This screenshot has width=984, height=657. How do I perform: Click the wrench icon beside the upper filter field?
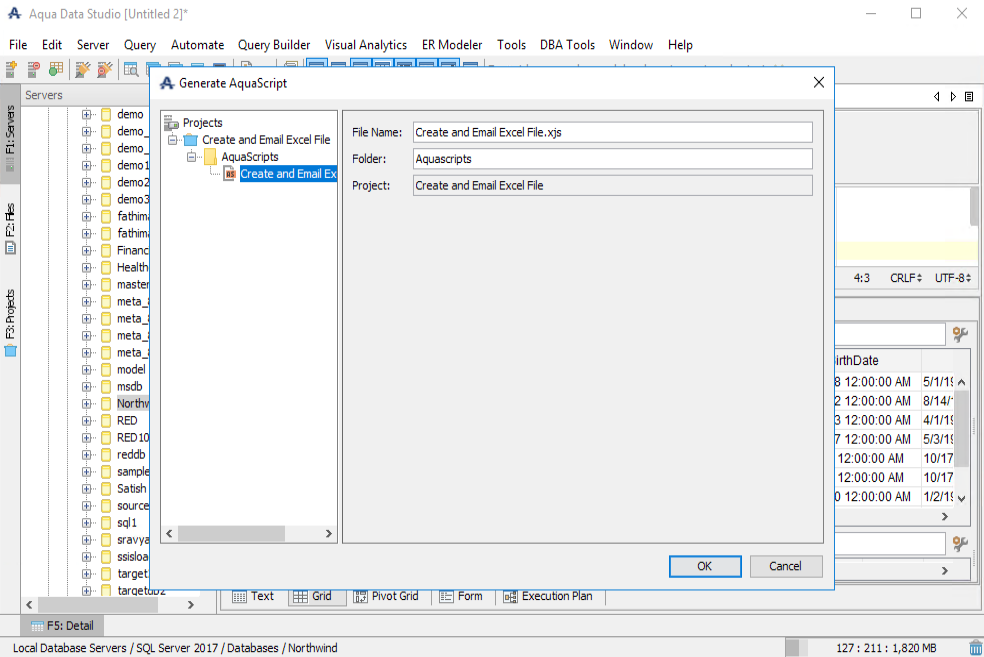(x=960, y=334)
